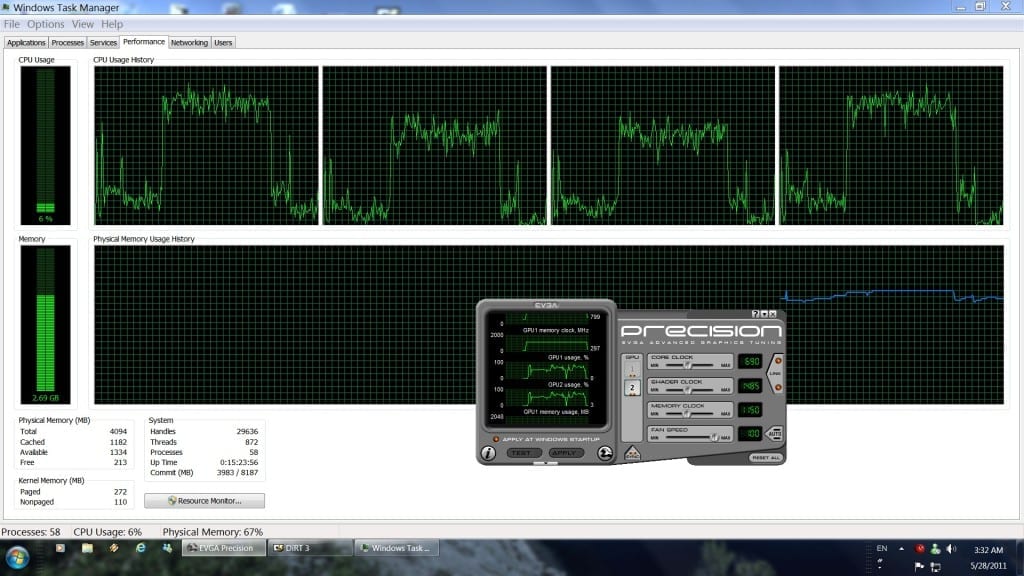Click the Resource Monitor button
The height and width of the screenshot is (576, 1024).
pyautogui.click(x=205, y=499)
